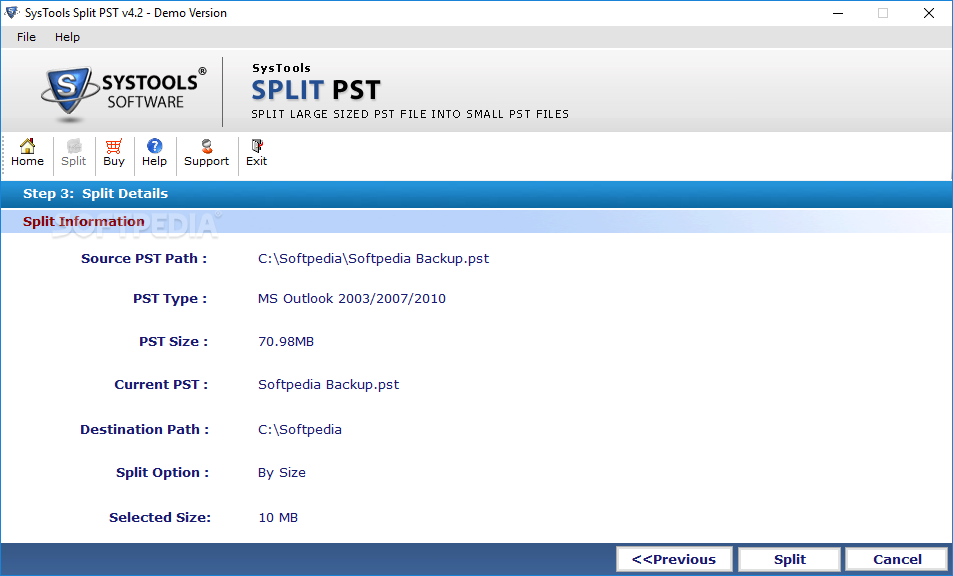Select the Split Information section heading
953x576 pixels.
coord(84,222)
